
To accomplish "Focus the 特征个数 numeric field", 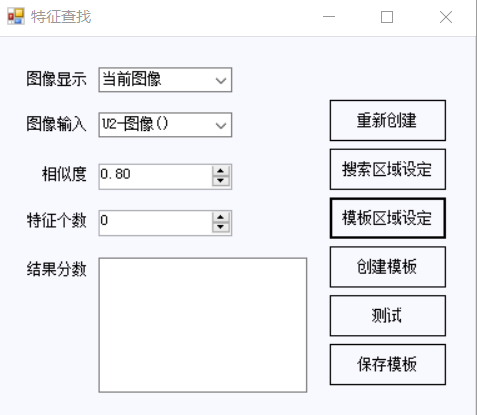I will (x=155, y=223).
